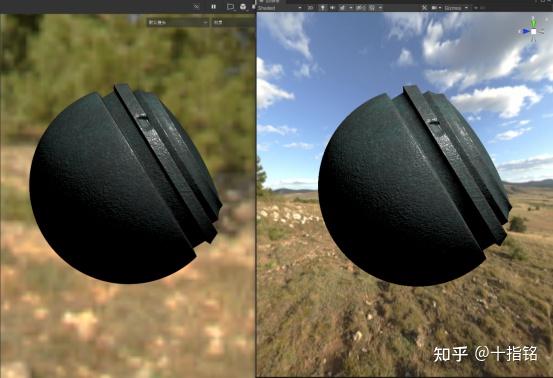Toggle the grid icon in Scene toolbar
The height and width of the screenshot is (378, 553).
tap(372, 8)
